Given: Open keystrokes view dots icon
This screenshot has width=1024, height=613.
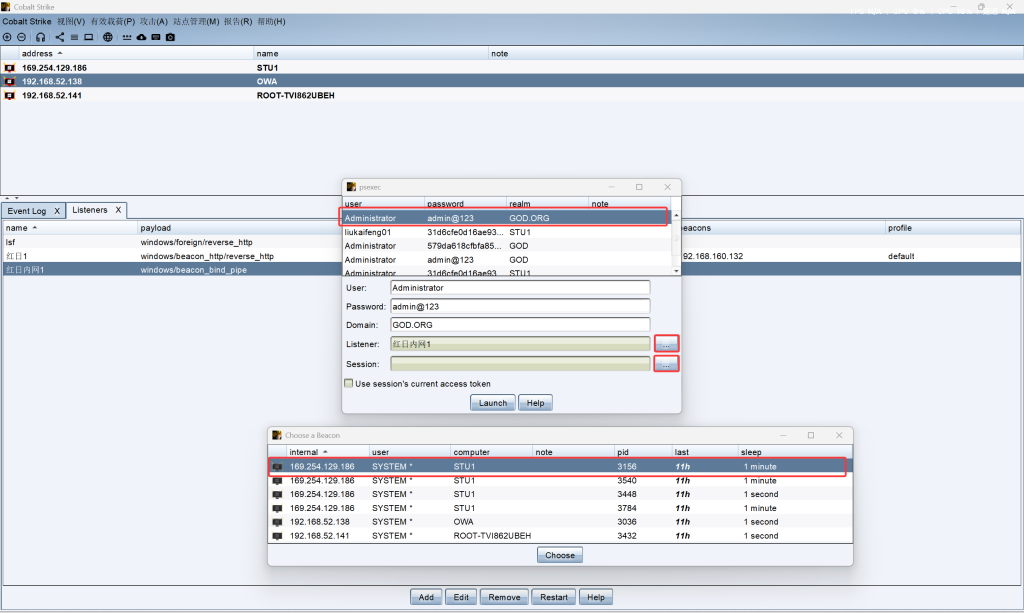Looking at the screenshot, I should pos(127,37).
